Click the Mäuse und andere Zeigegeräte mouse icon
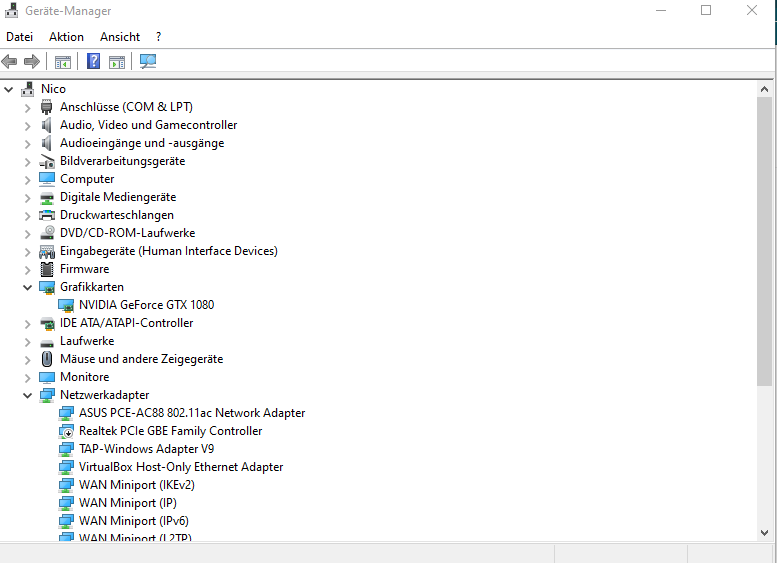Screen dimensions: 777x563 (x=47, y=359)
